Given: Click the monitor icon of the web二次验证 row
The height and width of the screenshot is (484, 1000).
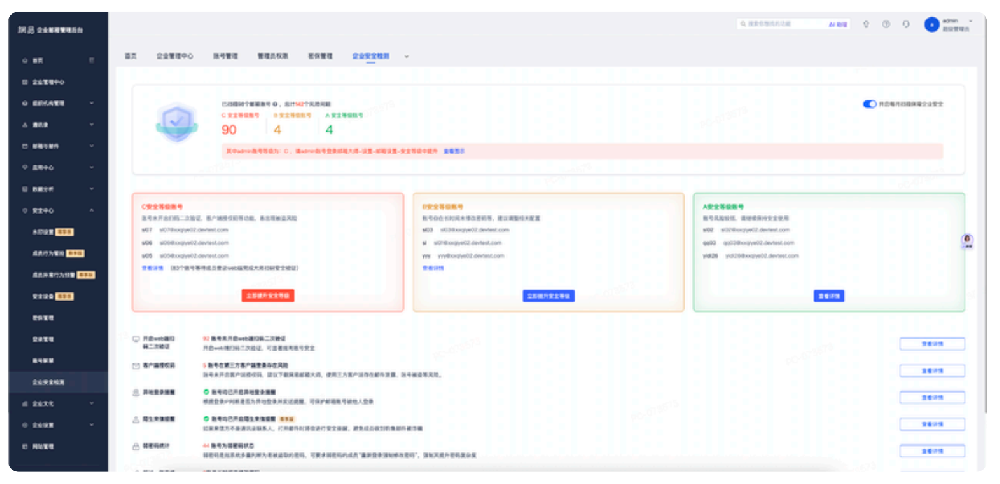Looking at the screenshot, I should 136,339.
